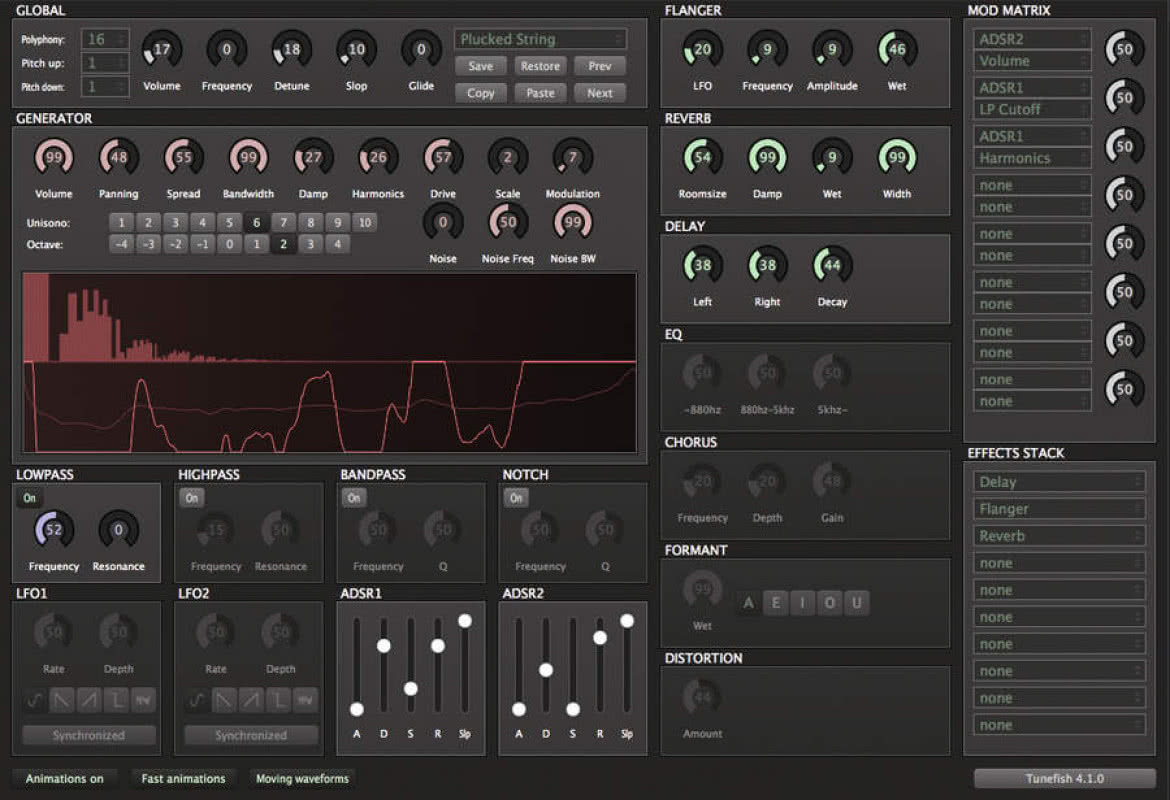Click the Tunefish 4.1.0 version button
1170x800 pixels.
point(1065,778)
